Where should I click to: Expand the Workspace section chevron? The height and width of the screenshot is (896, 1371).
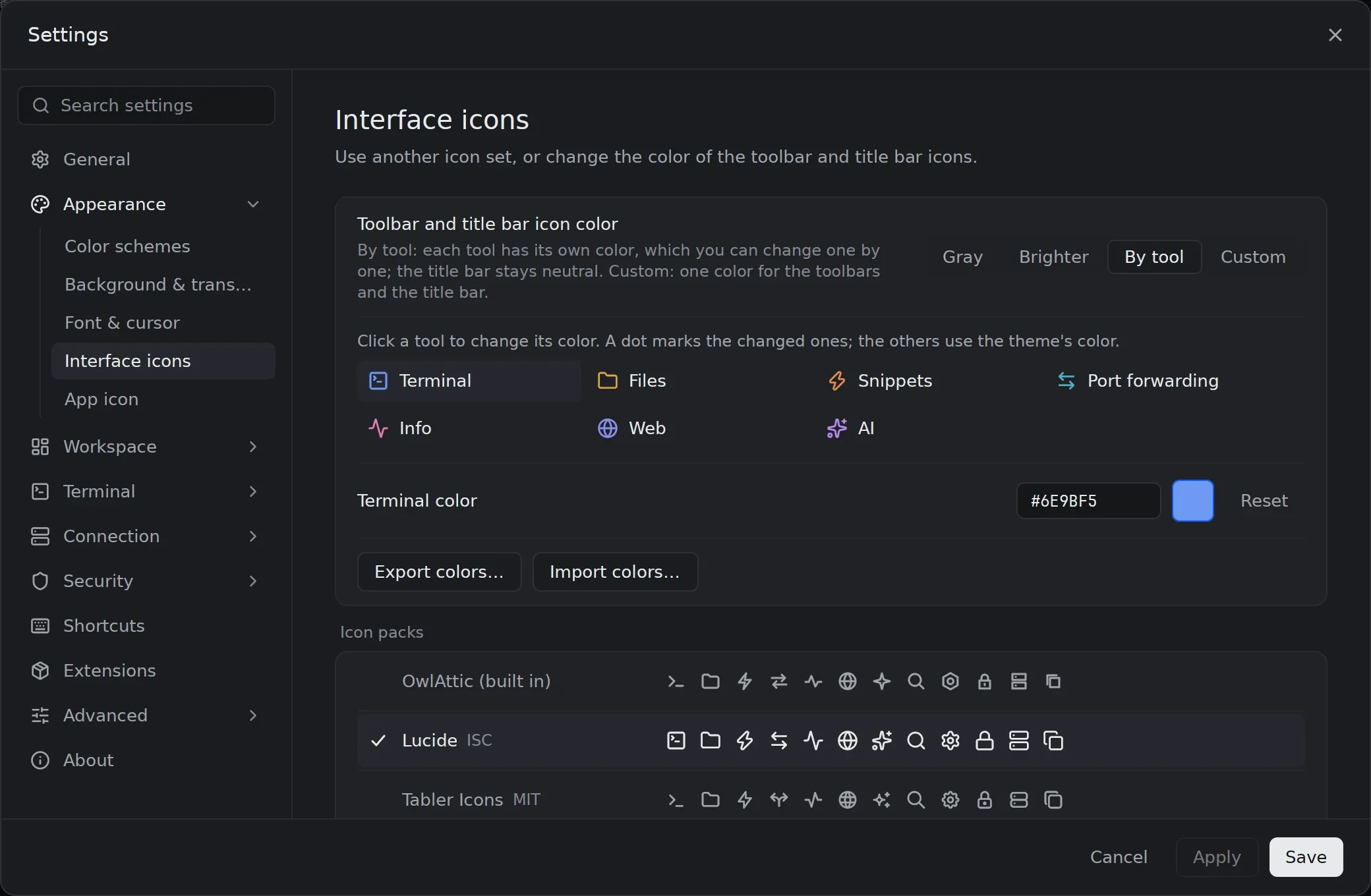252,447
